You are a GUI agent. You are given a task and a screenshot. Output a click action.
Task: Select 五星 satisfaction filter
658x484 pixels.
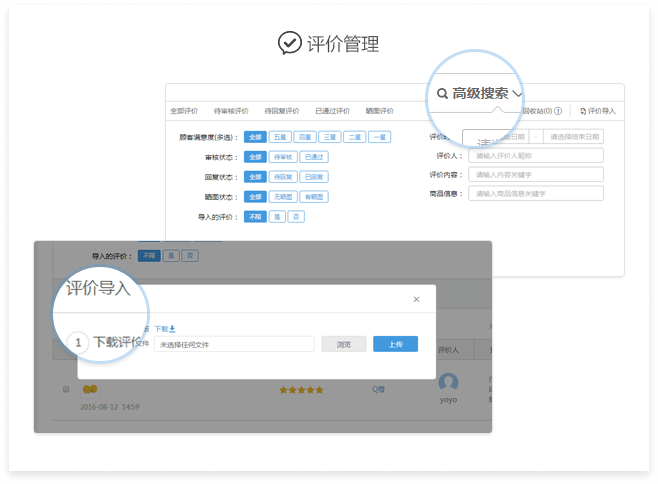point(280,137)
